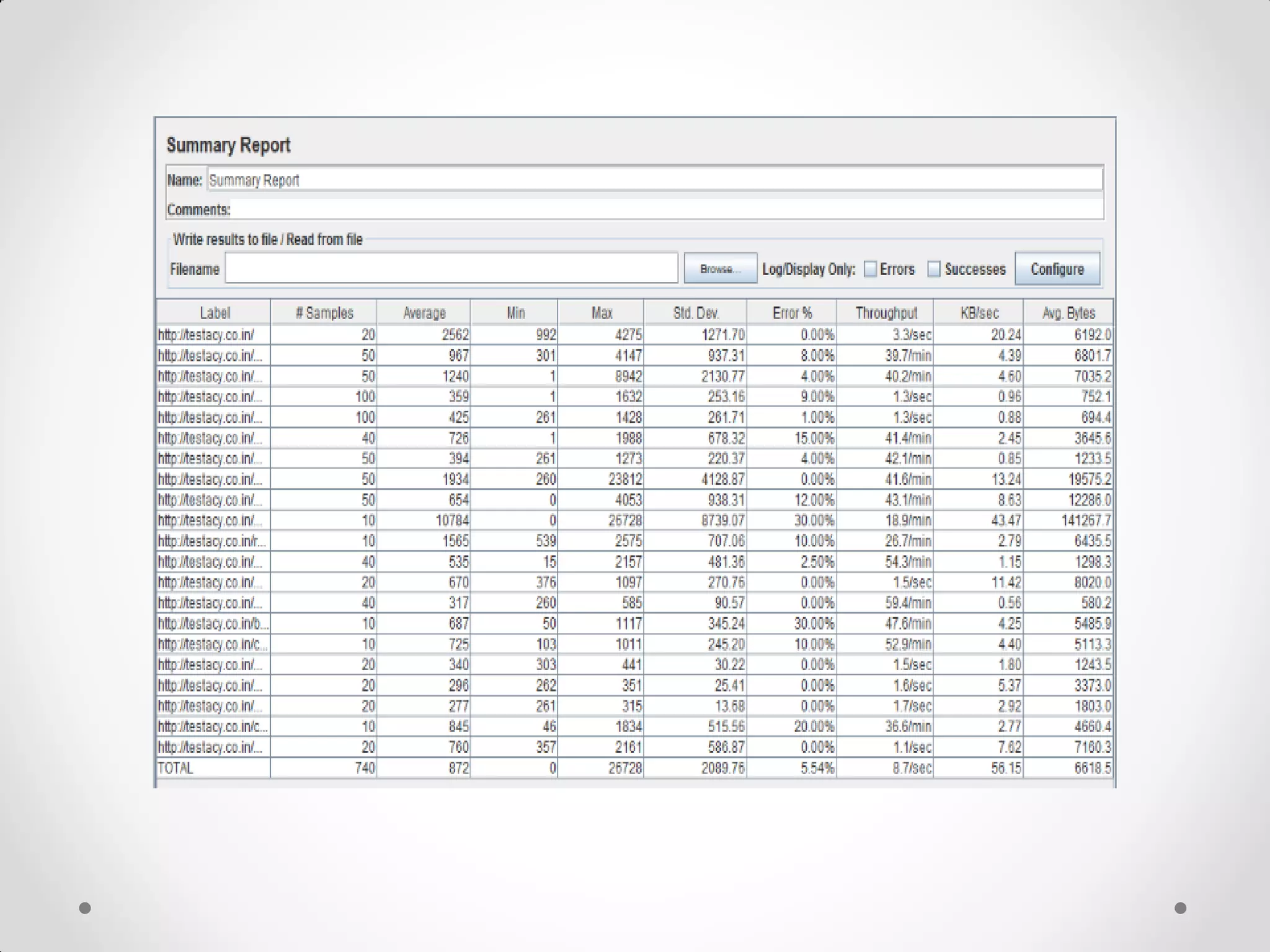Click the Min column header
This screenshot has height=952, width=1270.
515,312
